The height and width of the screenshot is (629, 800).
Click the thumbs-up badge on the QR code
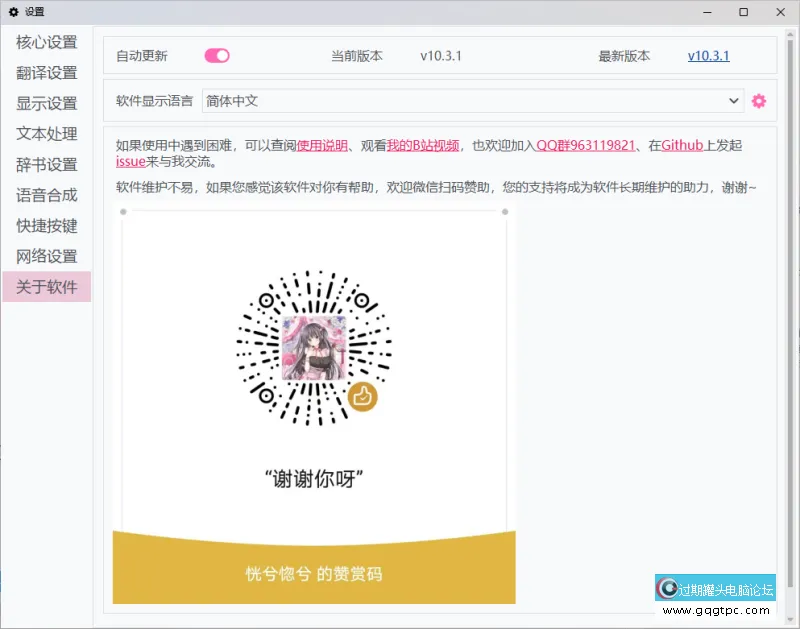[x=362, y=396]
